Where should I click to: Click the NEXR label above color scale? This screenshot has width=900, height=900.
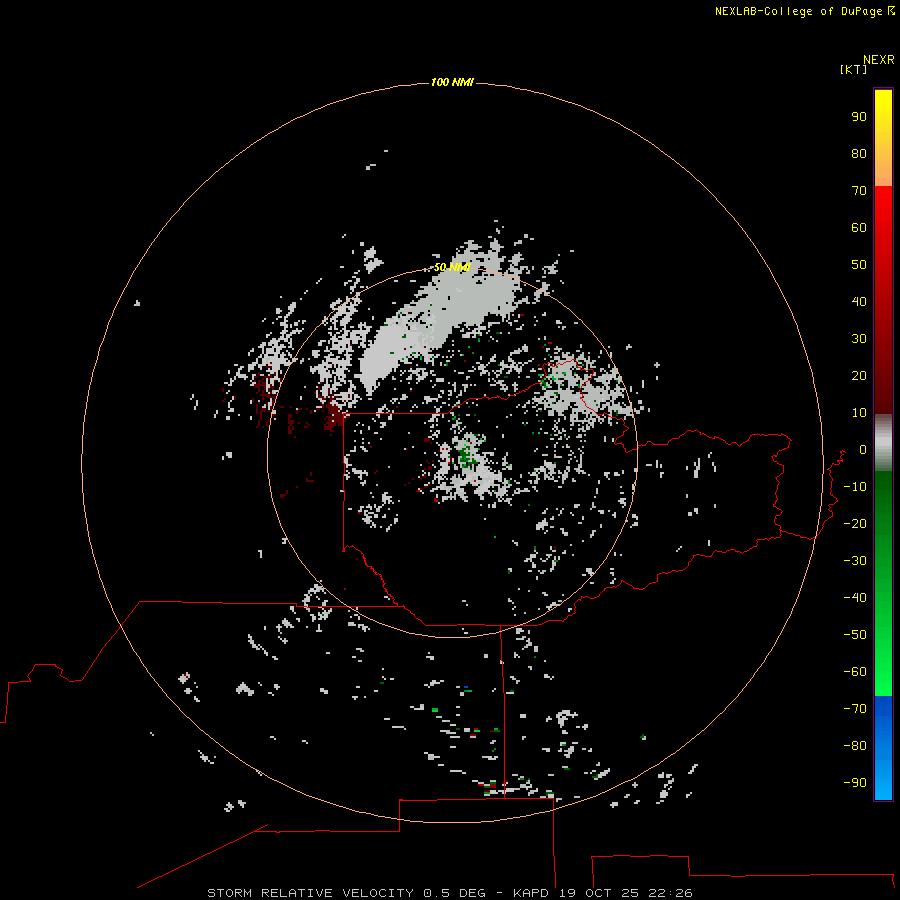(878, 60)
